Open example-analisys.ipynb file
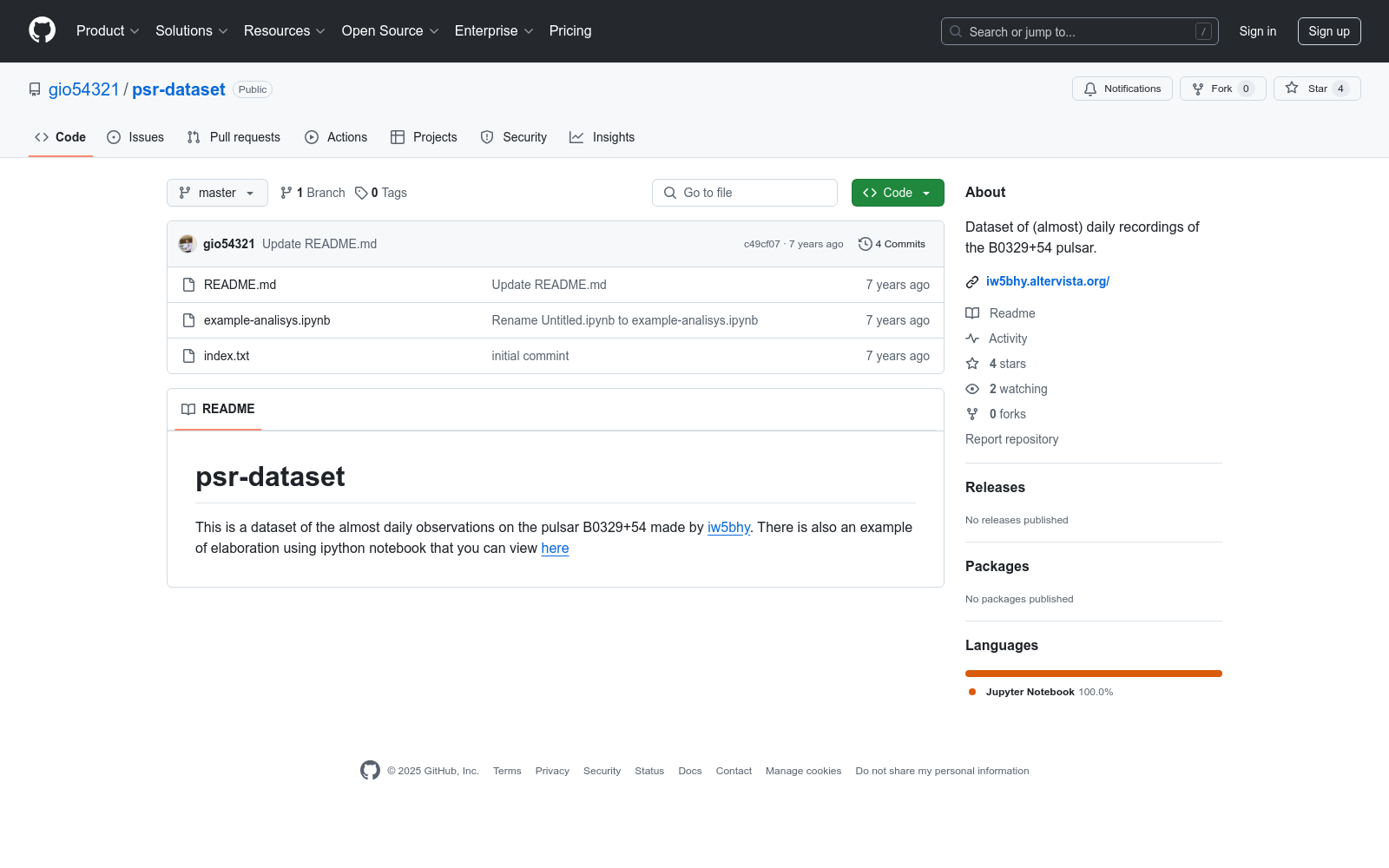The height and width of the screenshot is (868, 1389). [x=267, y=320]
